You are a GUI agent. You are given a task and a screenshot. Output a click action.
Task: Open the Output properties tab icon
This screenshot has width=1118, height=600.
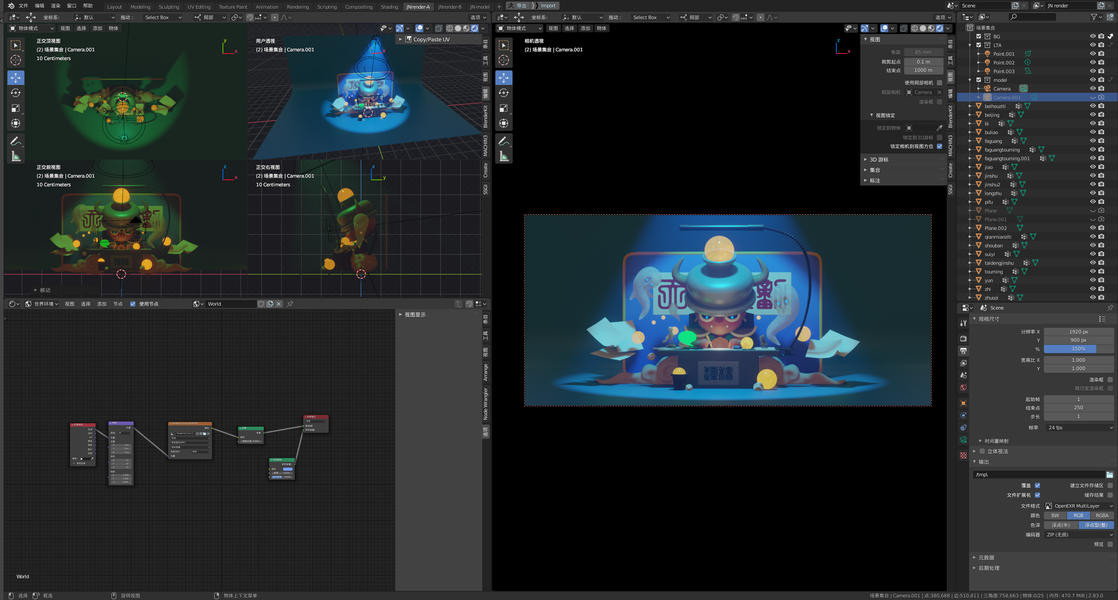(963, 351)
